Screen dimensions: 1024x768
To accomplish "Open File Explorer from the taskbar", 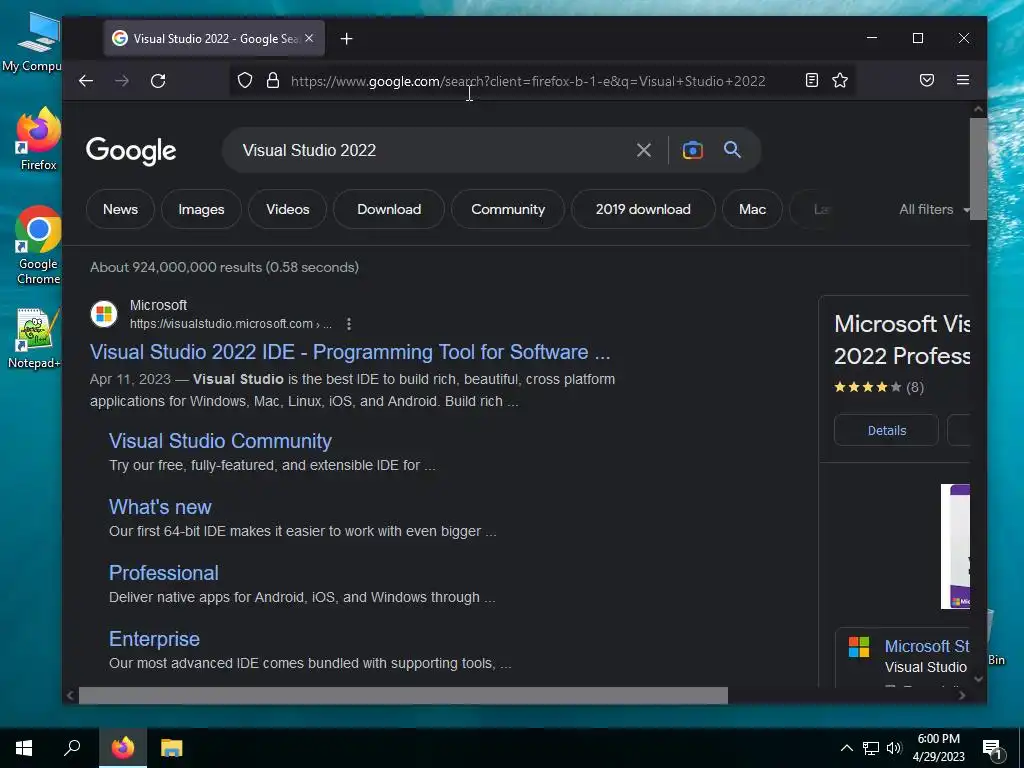I will pyautogui.click(x=172, y=748).
